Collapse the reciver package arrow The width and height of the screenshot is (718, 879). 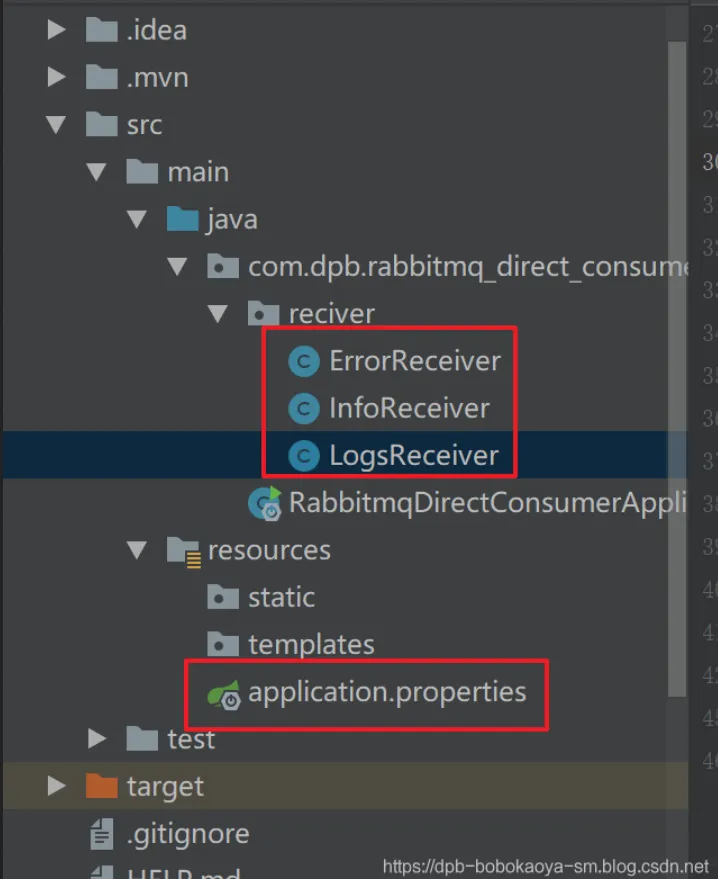click(217, 313)
